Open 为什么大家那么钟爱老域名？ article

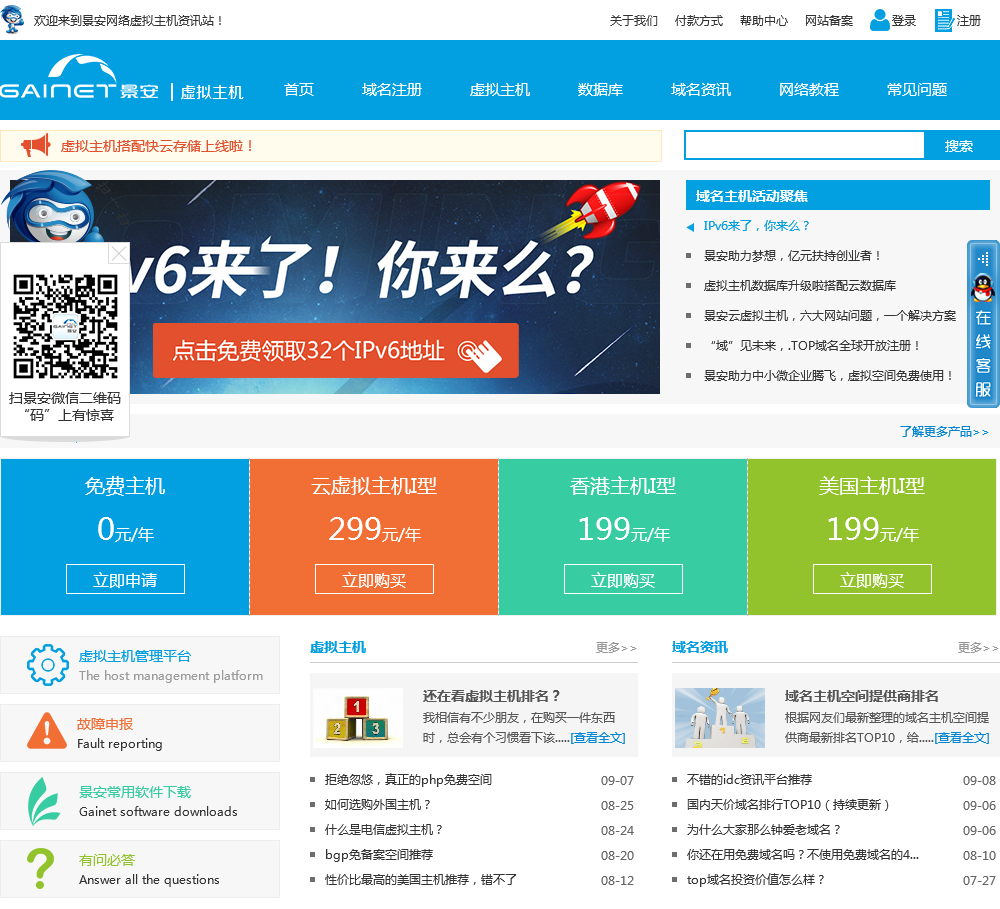pyautogui.click(x=763, y=829)
